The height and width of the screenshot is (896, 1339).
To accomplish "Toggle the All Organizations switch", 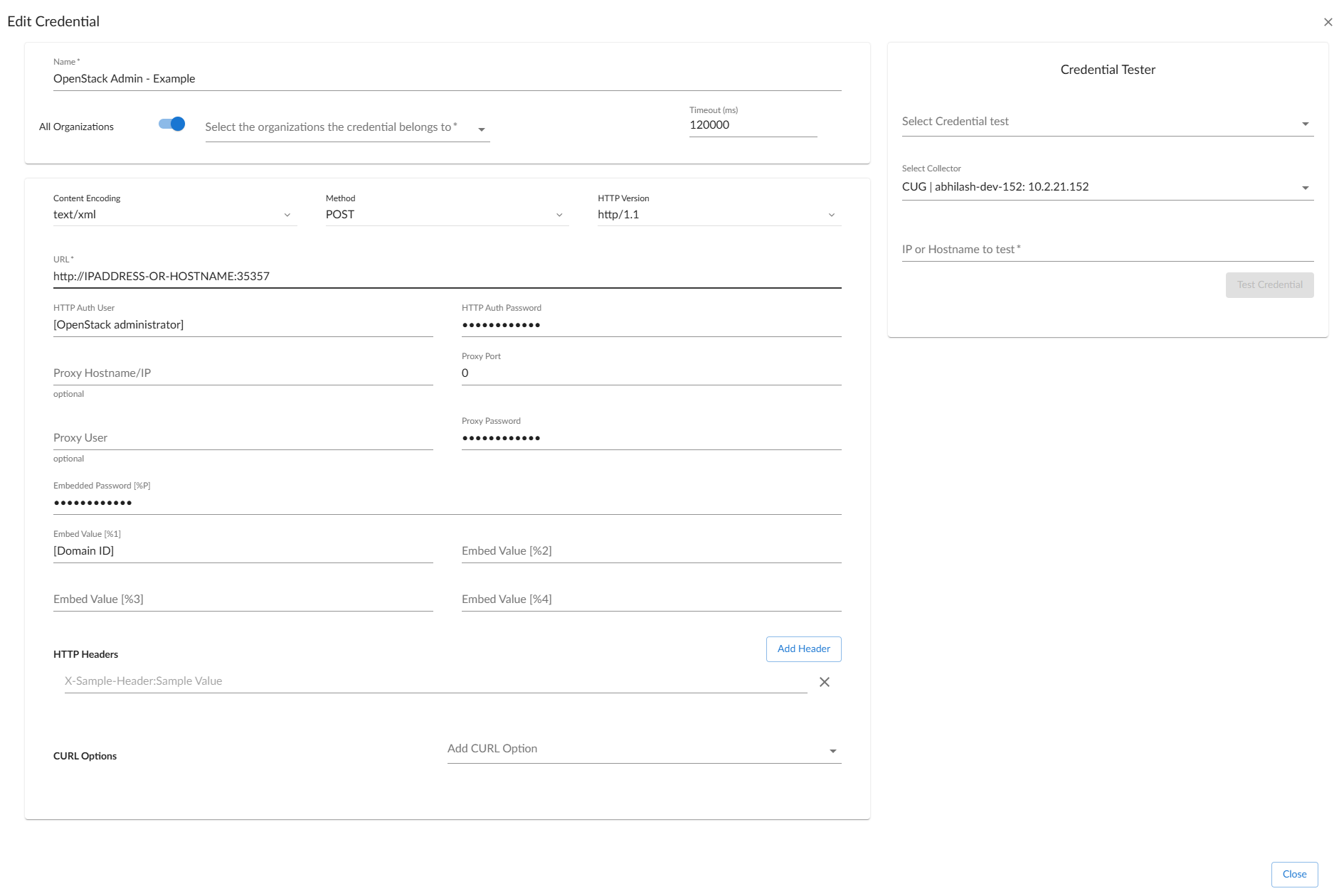I will (x=171, y=124).
